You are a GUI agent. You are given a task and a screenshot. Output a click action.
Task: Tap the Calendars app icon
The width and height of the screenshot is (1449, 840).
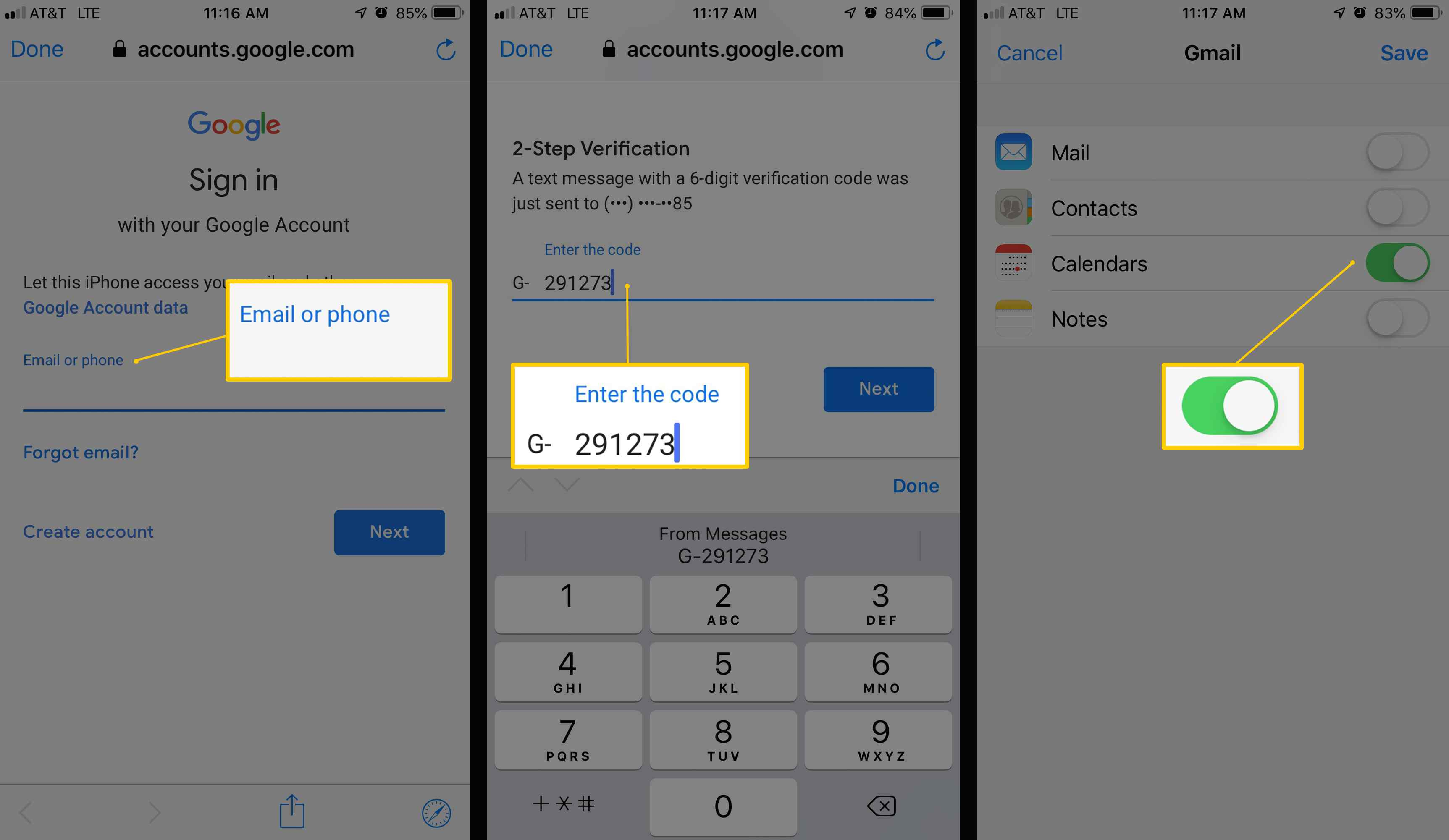1012,263
